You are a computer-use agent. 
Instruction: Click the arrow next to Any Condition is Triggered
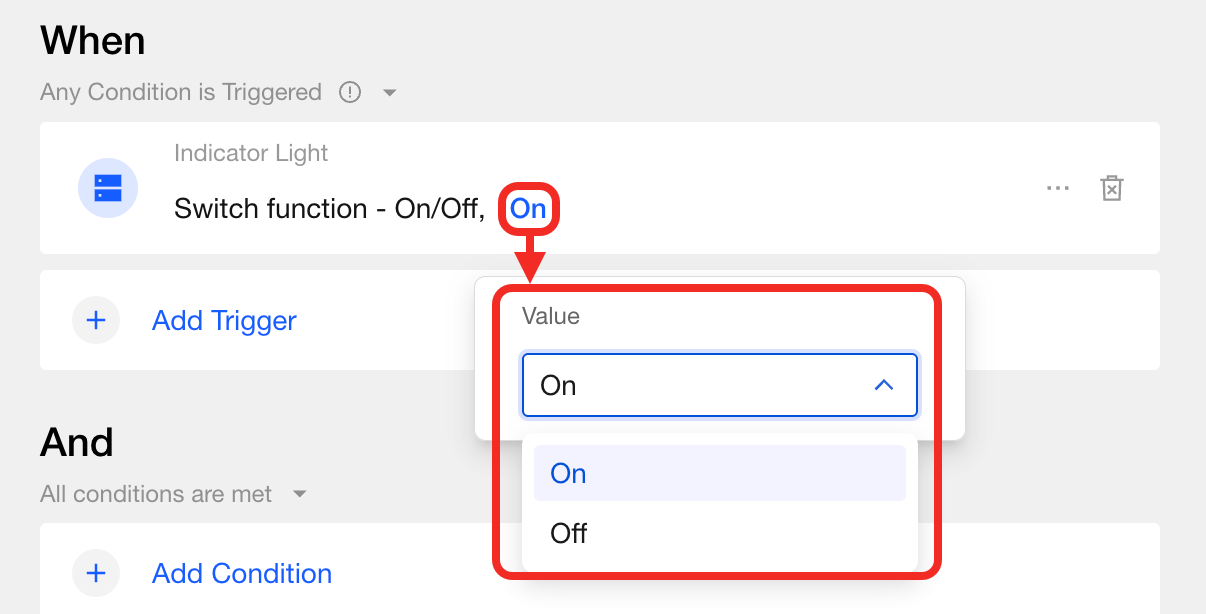coord(390,93)
